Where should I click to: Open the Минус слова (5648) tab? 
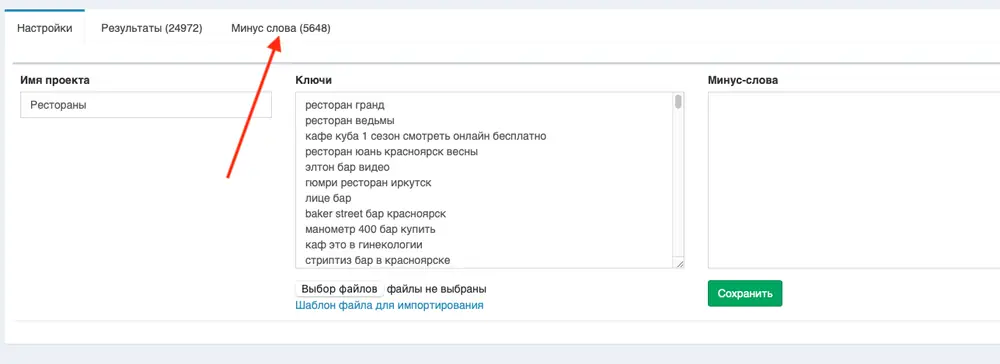click(x=281, y=28)
